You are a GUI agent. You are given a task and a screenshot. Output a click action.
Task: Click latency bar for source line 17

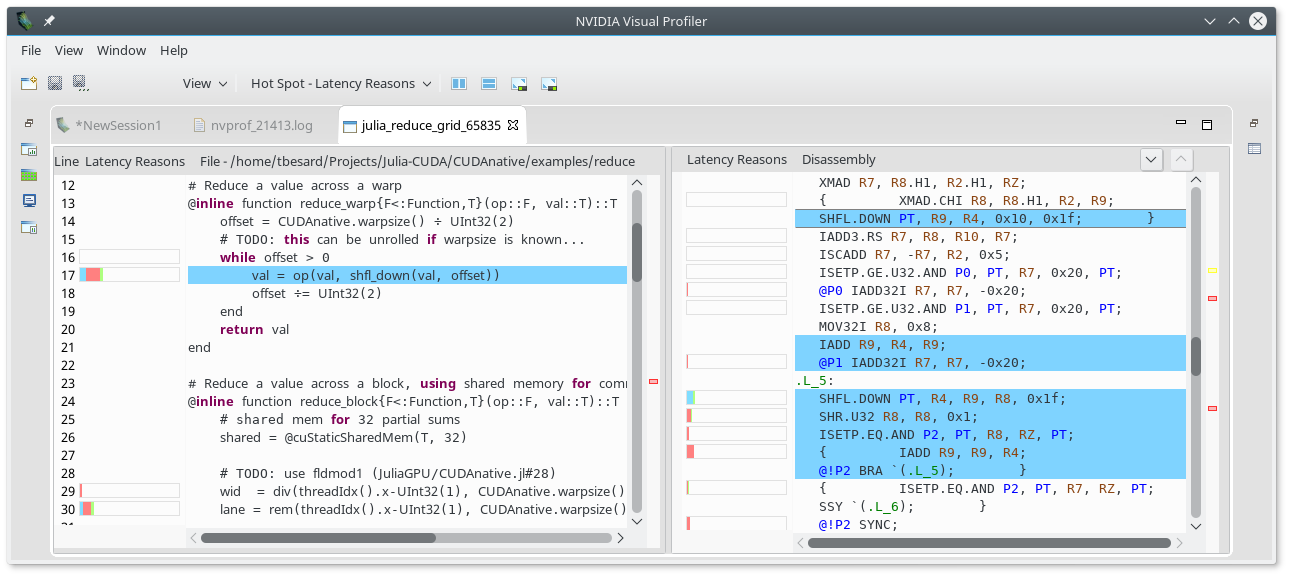[129, 275]
